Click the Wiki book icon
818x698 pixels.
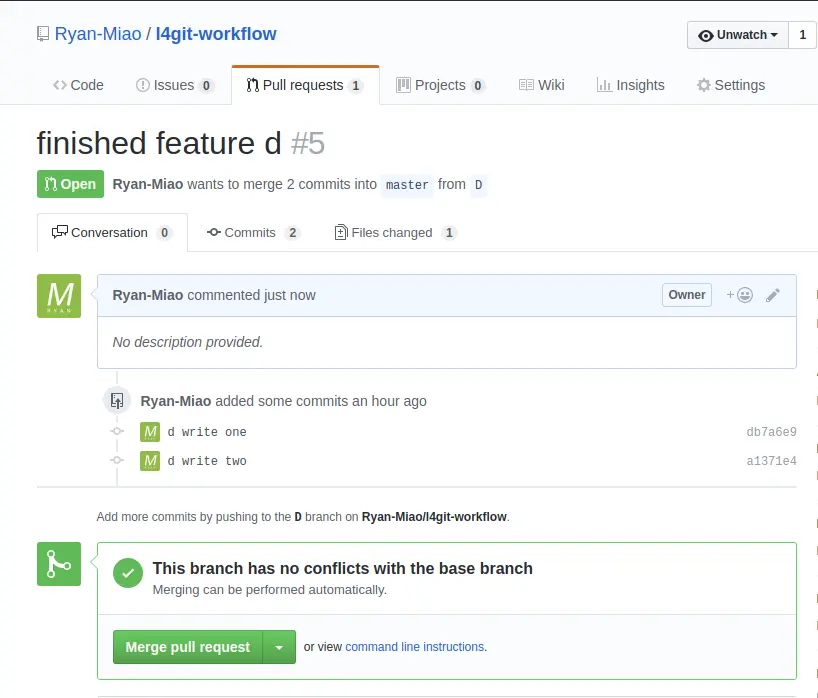click(x=526, y=85)
